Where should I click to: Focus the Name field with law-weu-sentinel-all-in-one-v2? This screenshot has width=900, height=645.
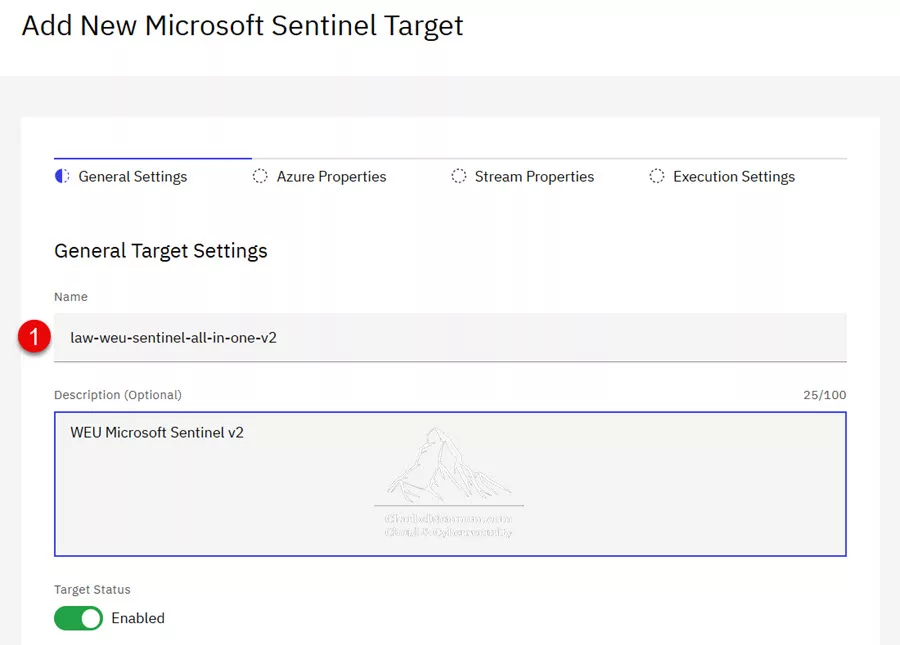pos(450,337)
